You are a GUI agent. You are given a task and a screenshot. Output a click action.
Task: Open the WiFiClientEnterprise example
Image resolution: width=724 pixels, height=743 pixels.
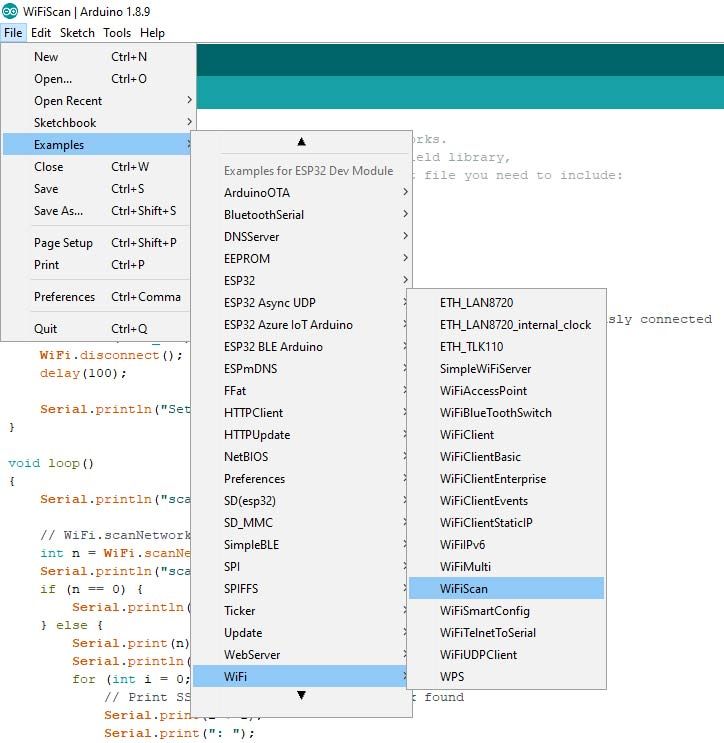[x=507, y=479]
